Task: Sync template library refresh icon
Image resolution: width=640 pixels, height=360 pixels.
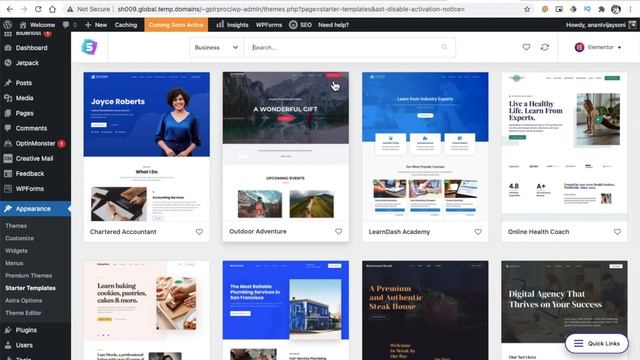Action: (x=545, y=47)
